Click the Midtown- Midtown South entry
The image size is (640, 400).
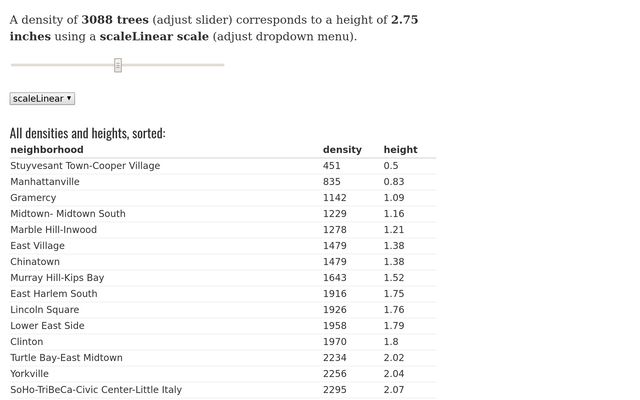(x=68, y=213)
